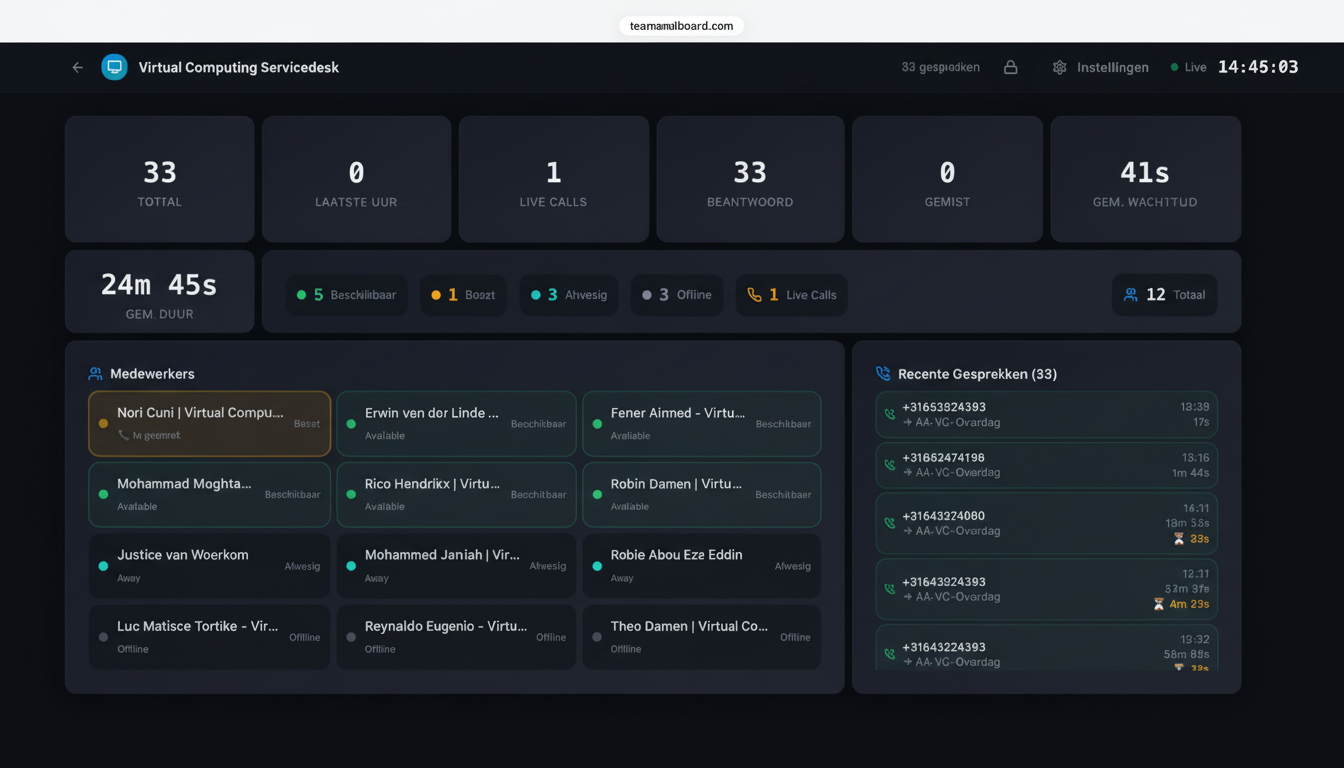Open recent call +31653824393 at 13:38
The width and height of the screenshot is (1344, 768).
[x=1046, y=414]
